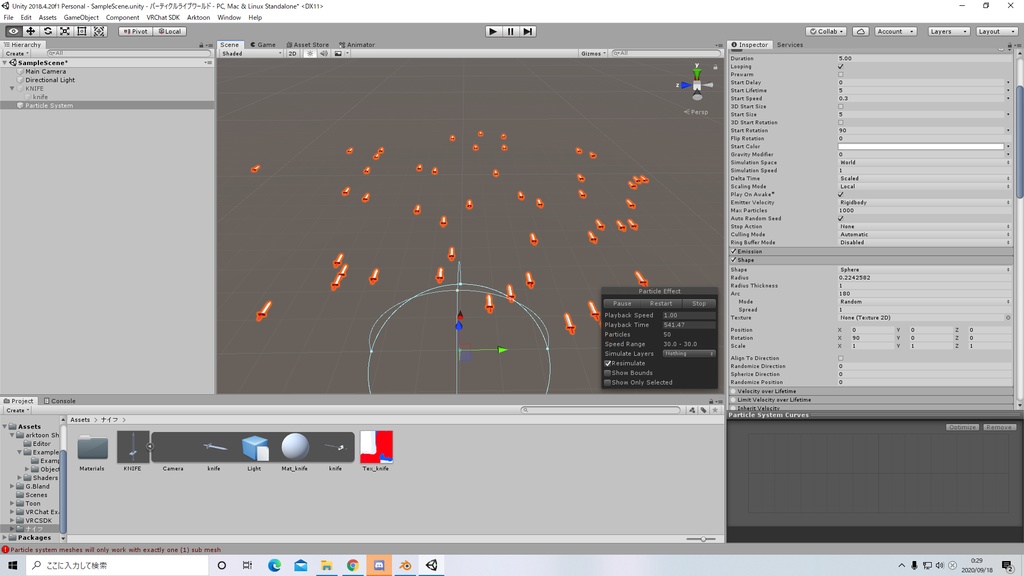Open the Start Color swatch picker
The height and width of the screenshot is (576, 1024).
coord(920,147)
